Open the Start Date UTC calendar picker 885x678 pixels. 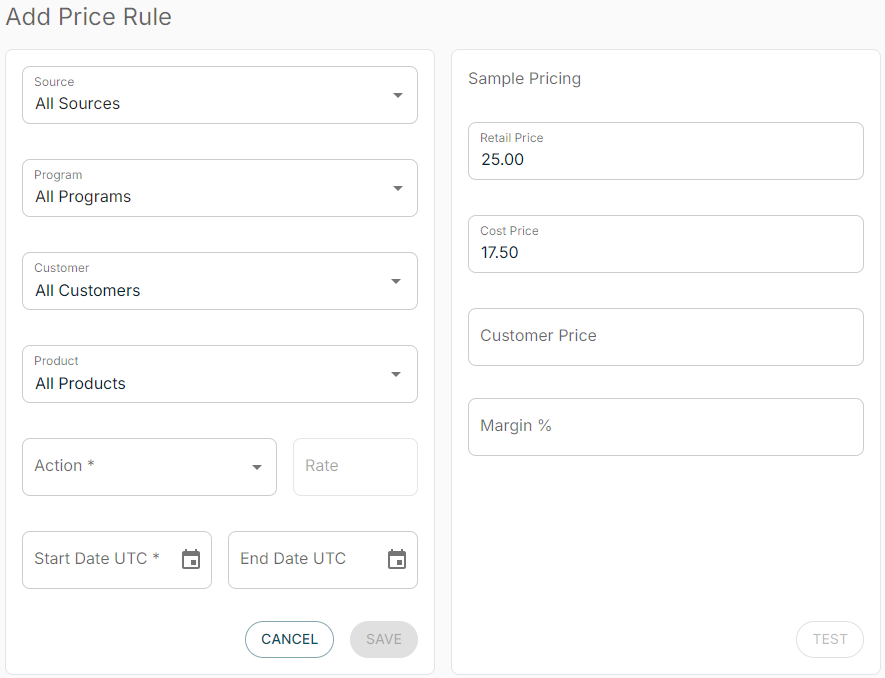tap(190, 559)
